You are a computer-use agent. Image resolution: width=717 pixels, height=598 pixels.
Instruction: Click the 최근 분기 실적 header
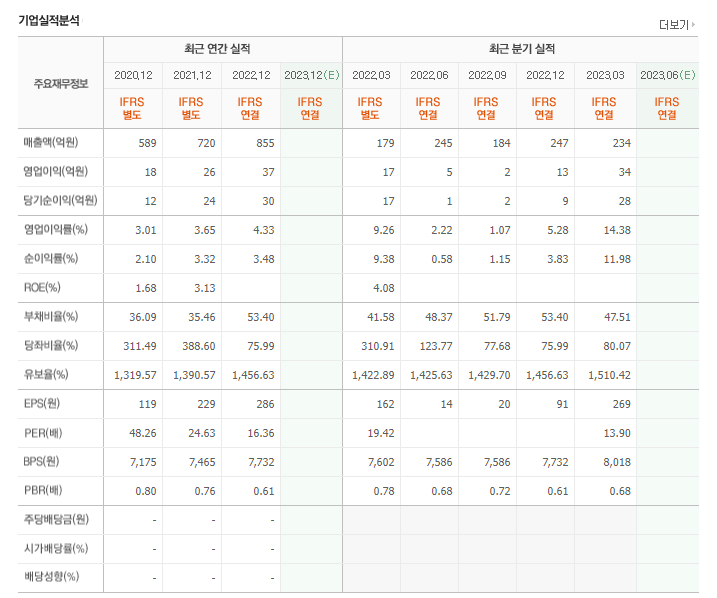(522, 49)
